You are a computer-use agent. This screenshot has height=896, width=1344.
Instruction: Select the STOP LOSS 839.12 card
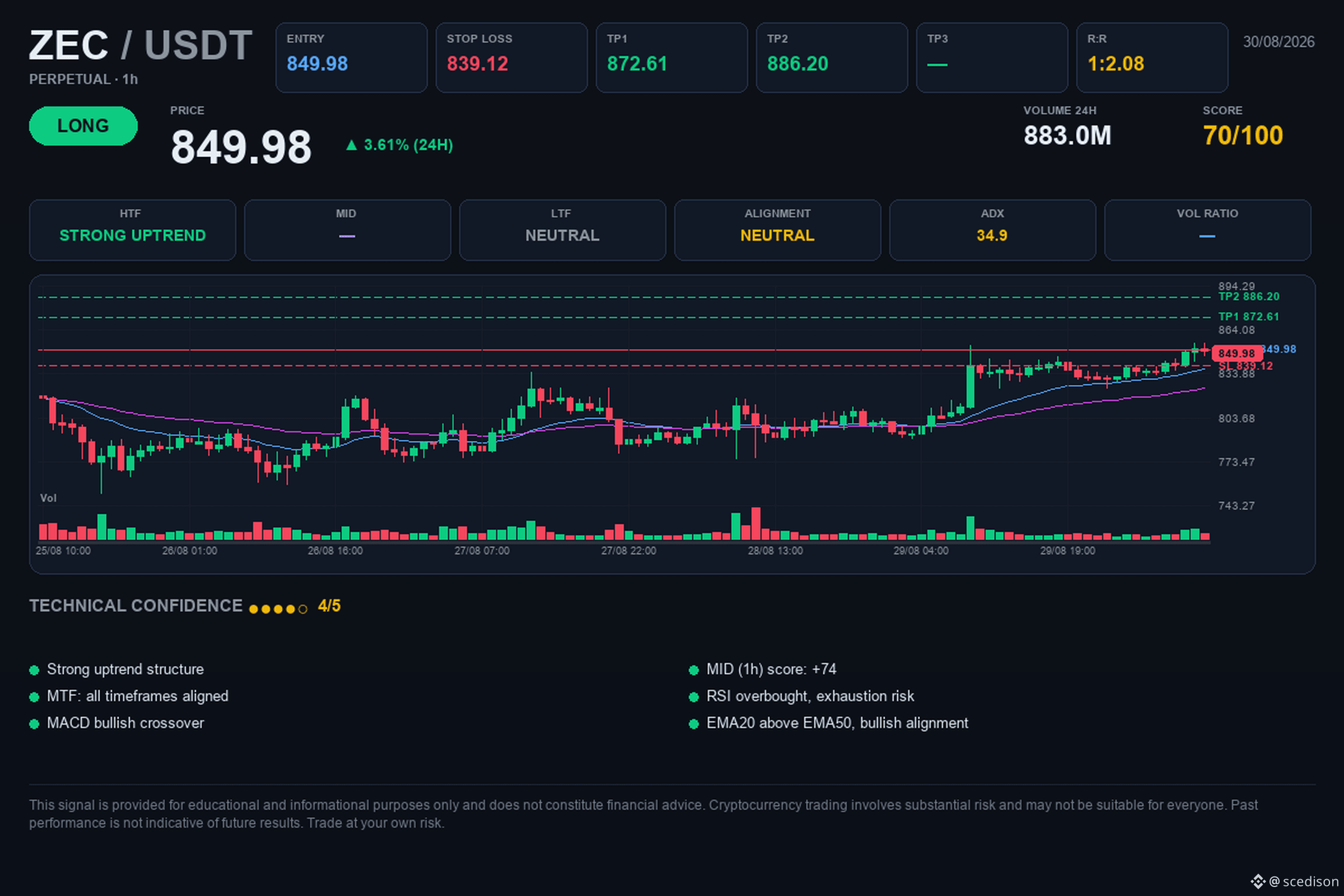coord(511,58)
